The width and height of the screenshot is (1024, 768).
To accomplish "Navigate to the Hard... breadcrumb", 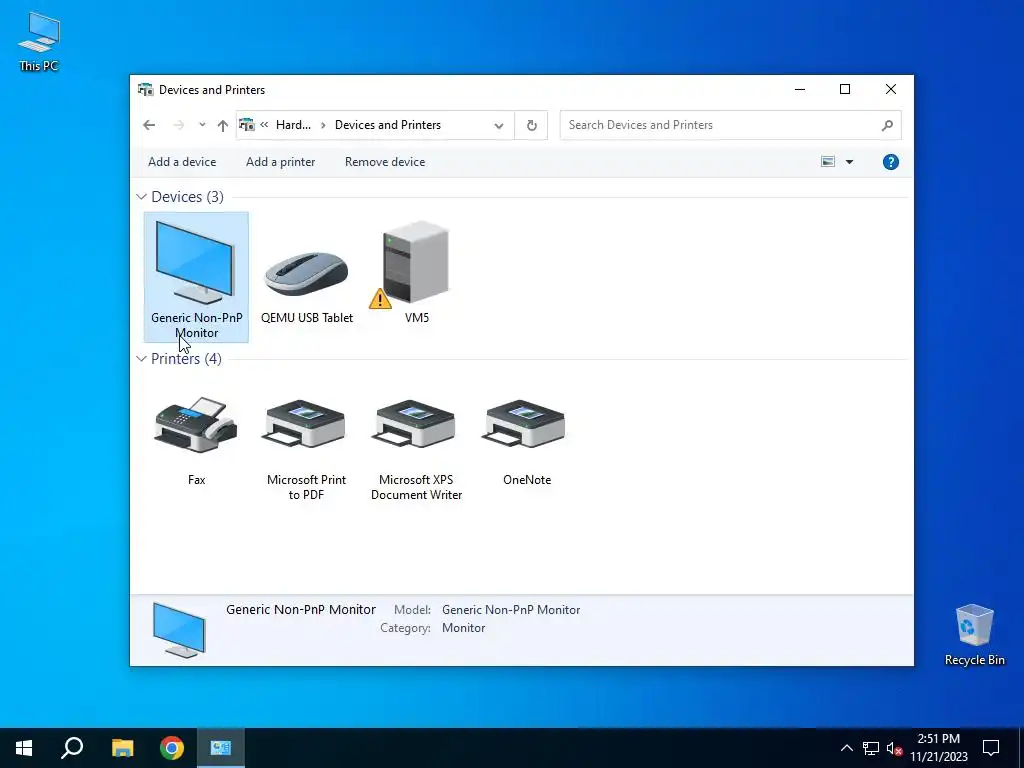I will click(293, 125).
